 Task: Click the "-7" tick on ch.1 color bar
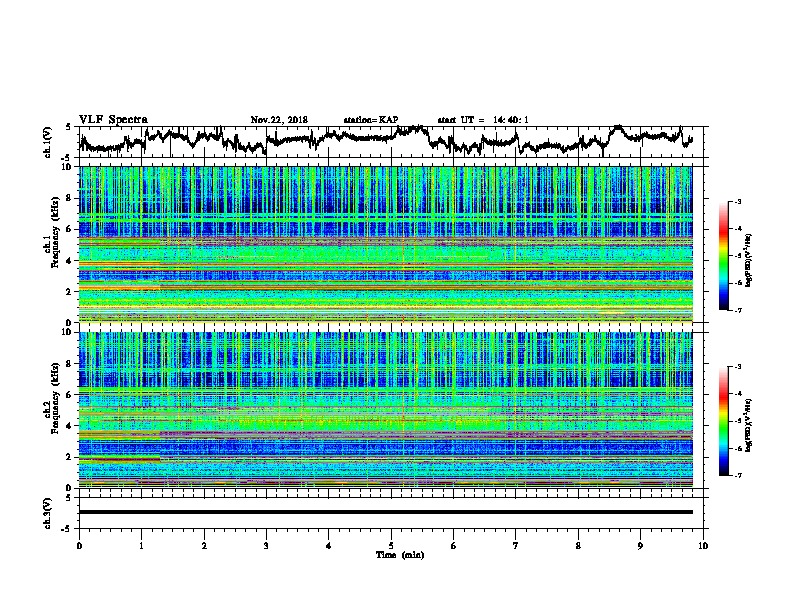pos(738,310)
